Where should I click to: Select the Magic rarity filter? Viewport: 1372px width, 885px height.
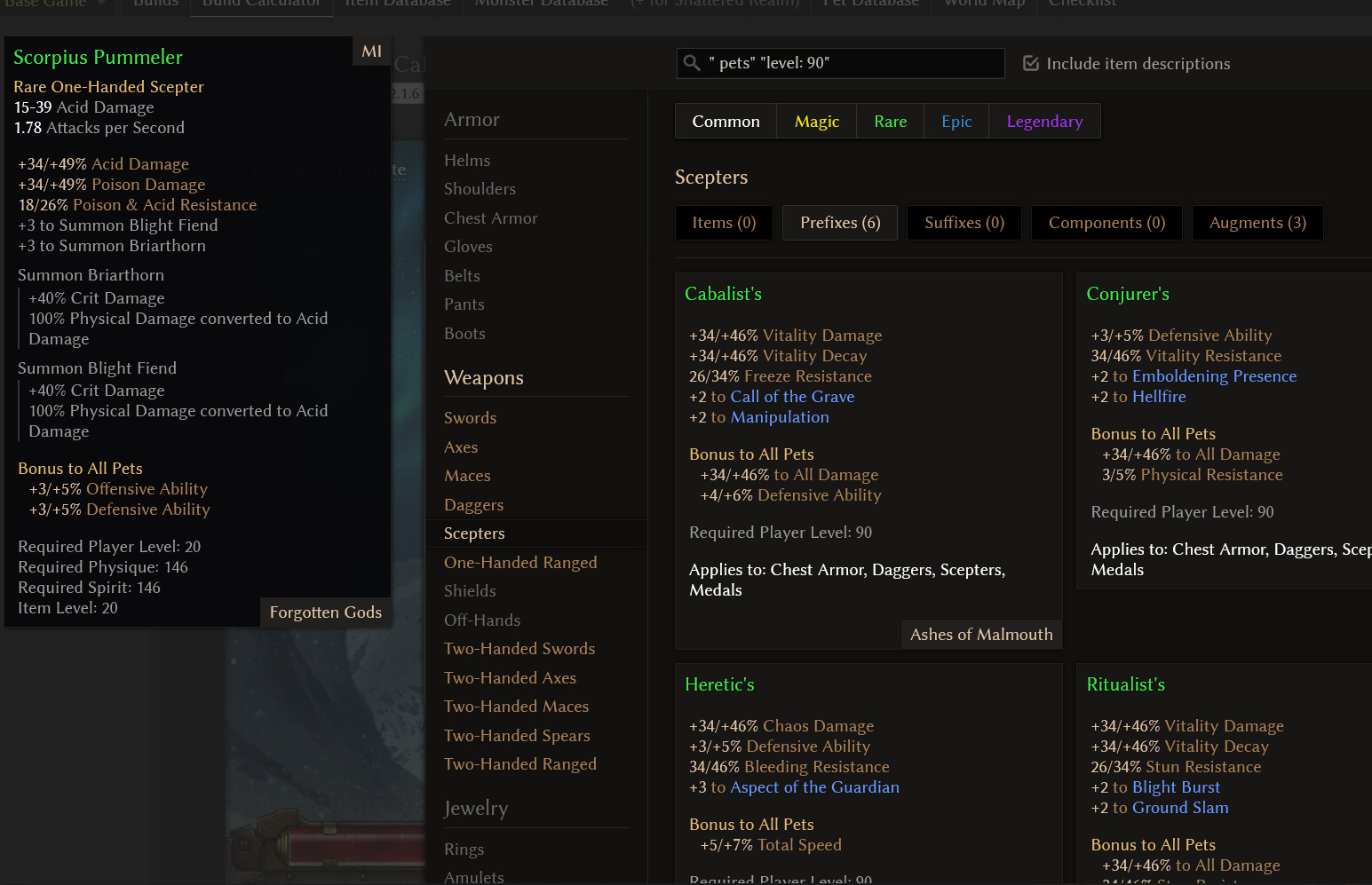tap(816, 122)
